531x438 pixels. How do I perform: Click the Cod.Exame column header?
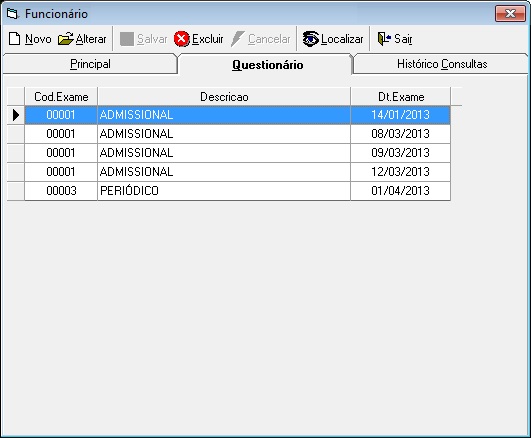pyautogui.click(x=61, y=97)
